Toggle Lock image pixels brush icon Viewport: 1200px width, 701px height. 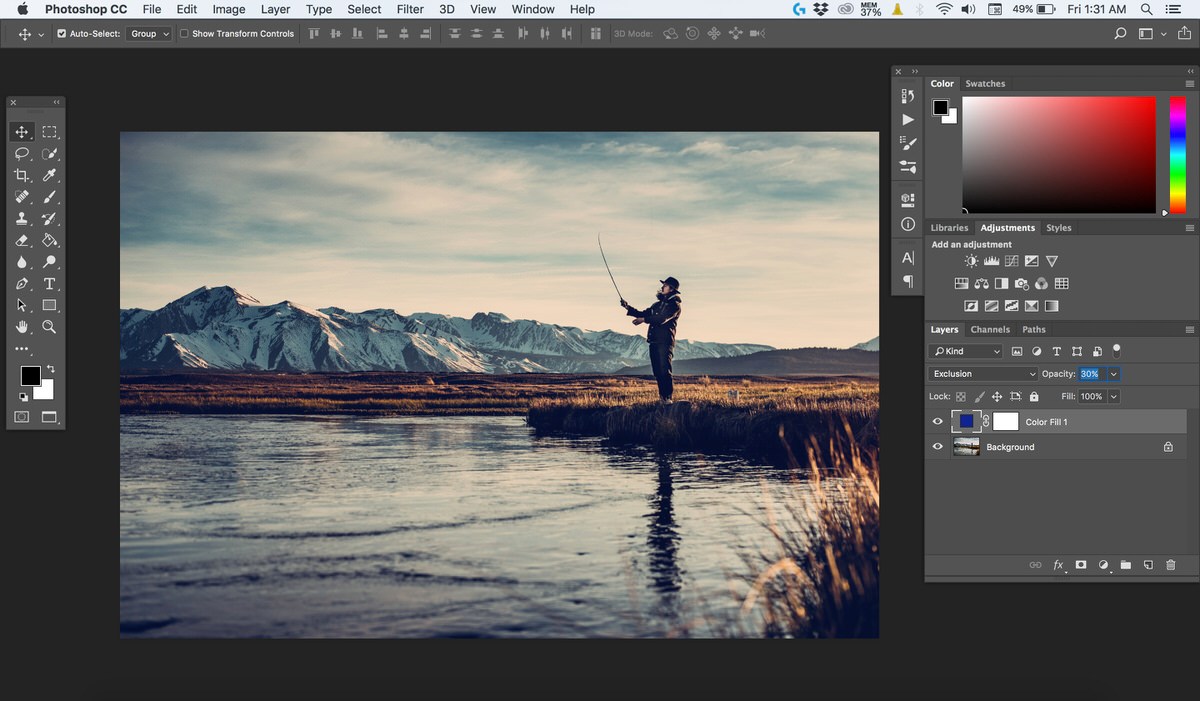(979, 397)
